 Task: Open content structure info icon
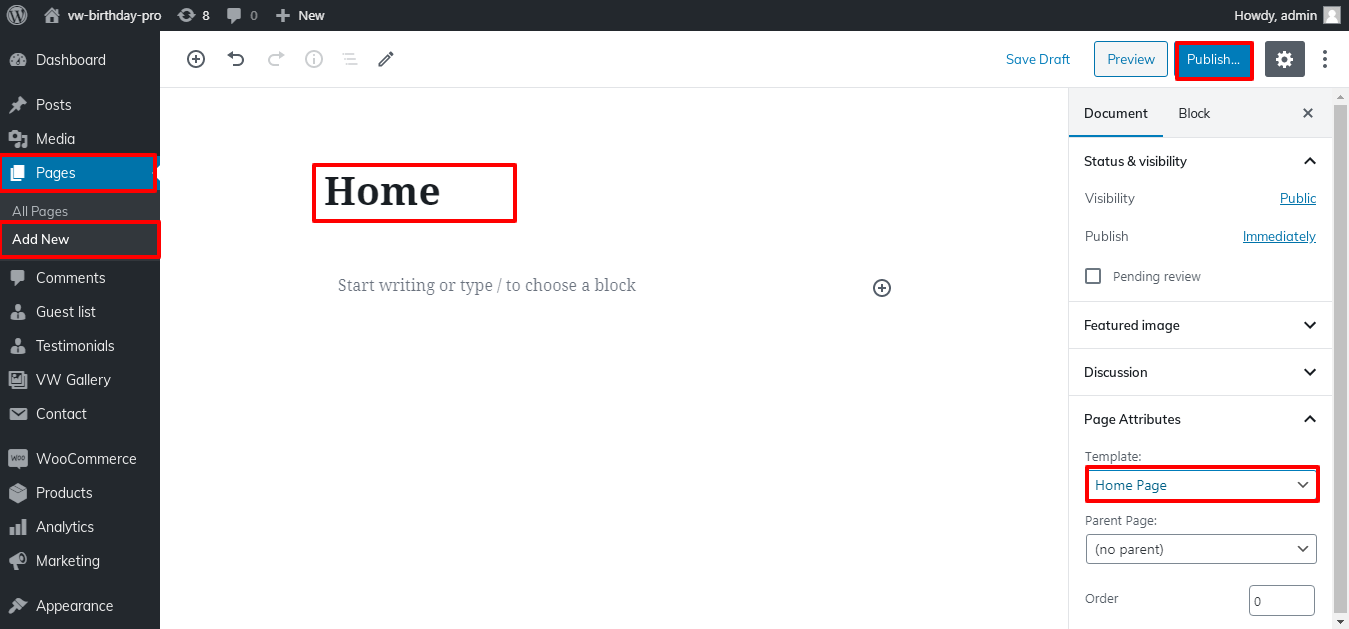[x=314, y=59]
